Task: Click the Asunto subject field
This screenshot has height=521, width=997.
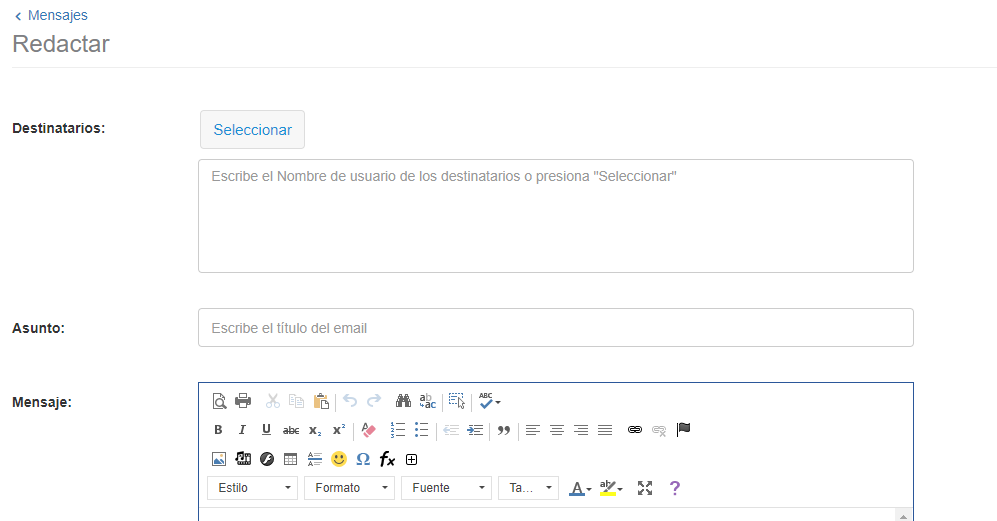Action: pos(555,328)
